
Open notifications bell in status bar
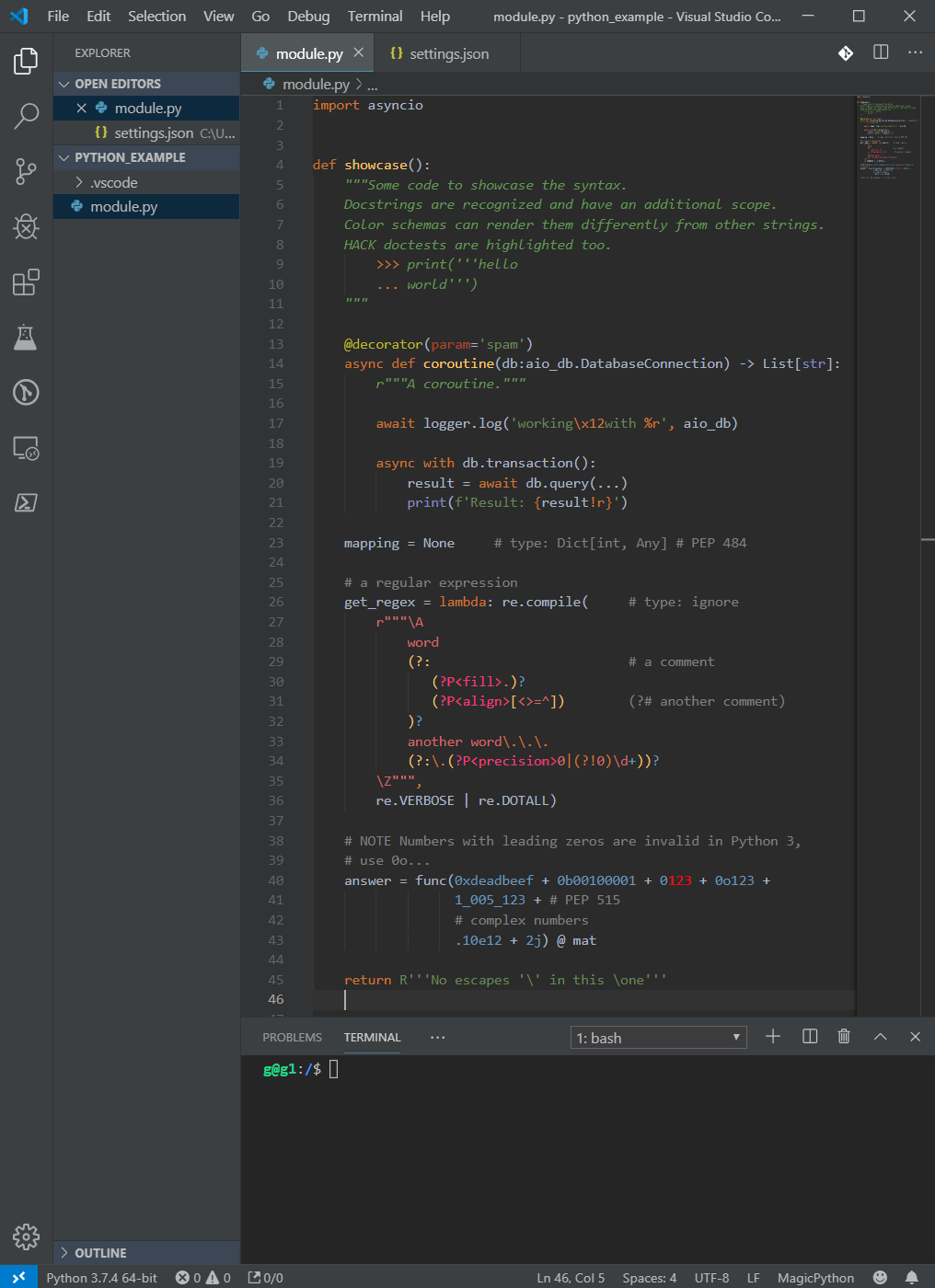click(x=911, y=1277)
